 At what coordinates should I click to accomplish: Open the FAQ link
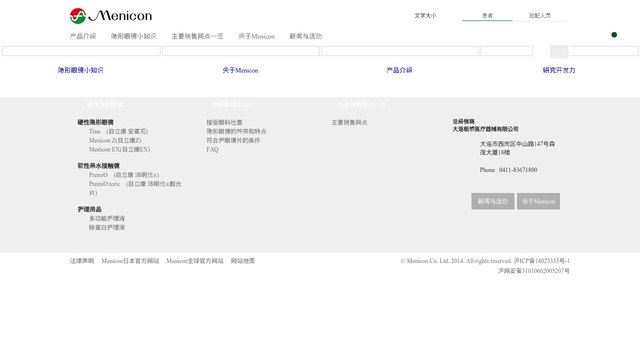(212, 149)
